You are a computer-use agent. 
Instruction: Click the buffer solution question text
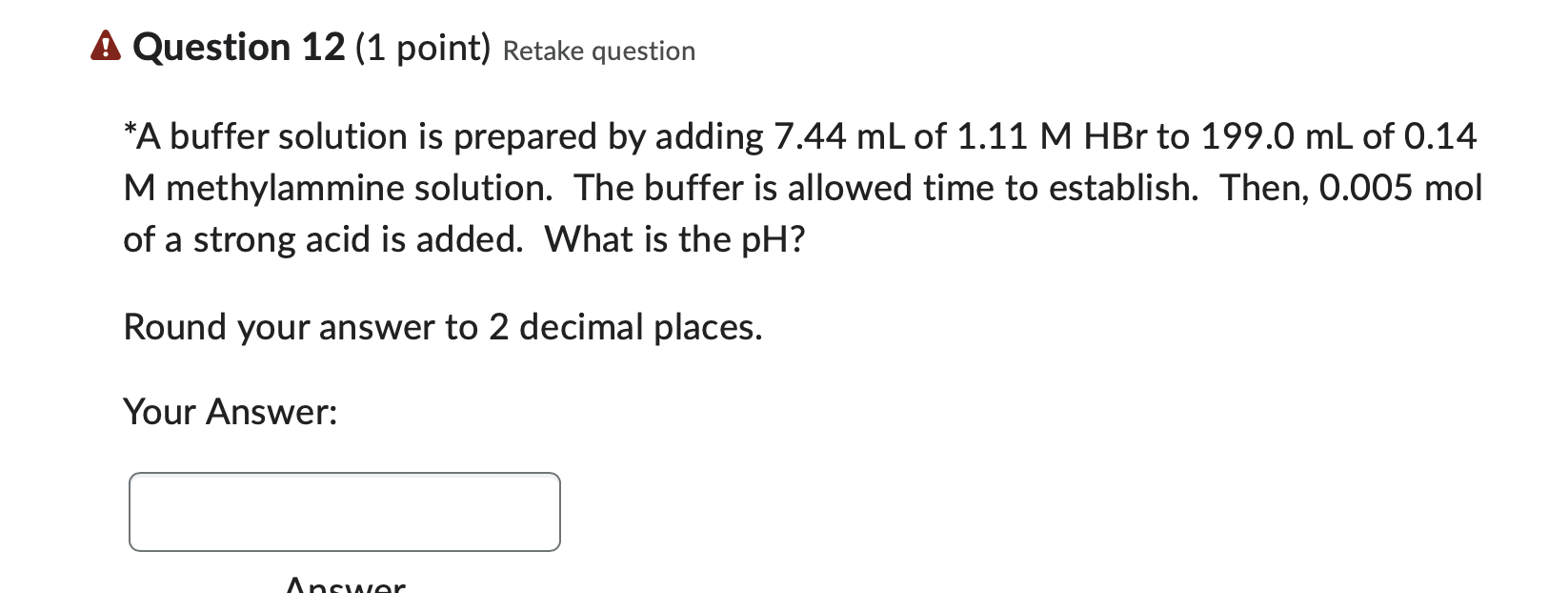[800, 187]
